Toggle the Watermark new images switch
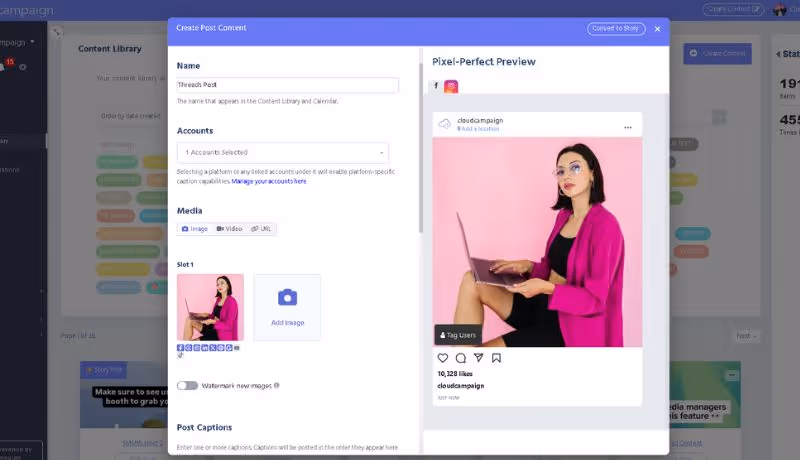This screenshot has height=460, width=800. coord(187,386)
